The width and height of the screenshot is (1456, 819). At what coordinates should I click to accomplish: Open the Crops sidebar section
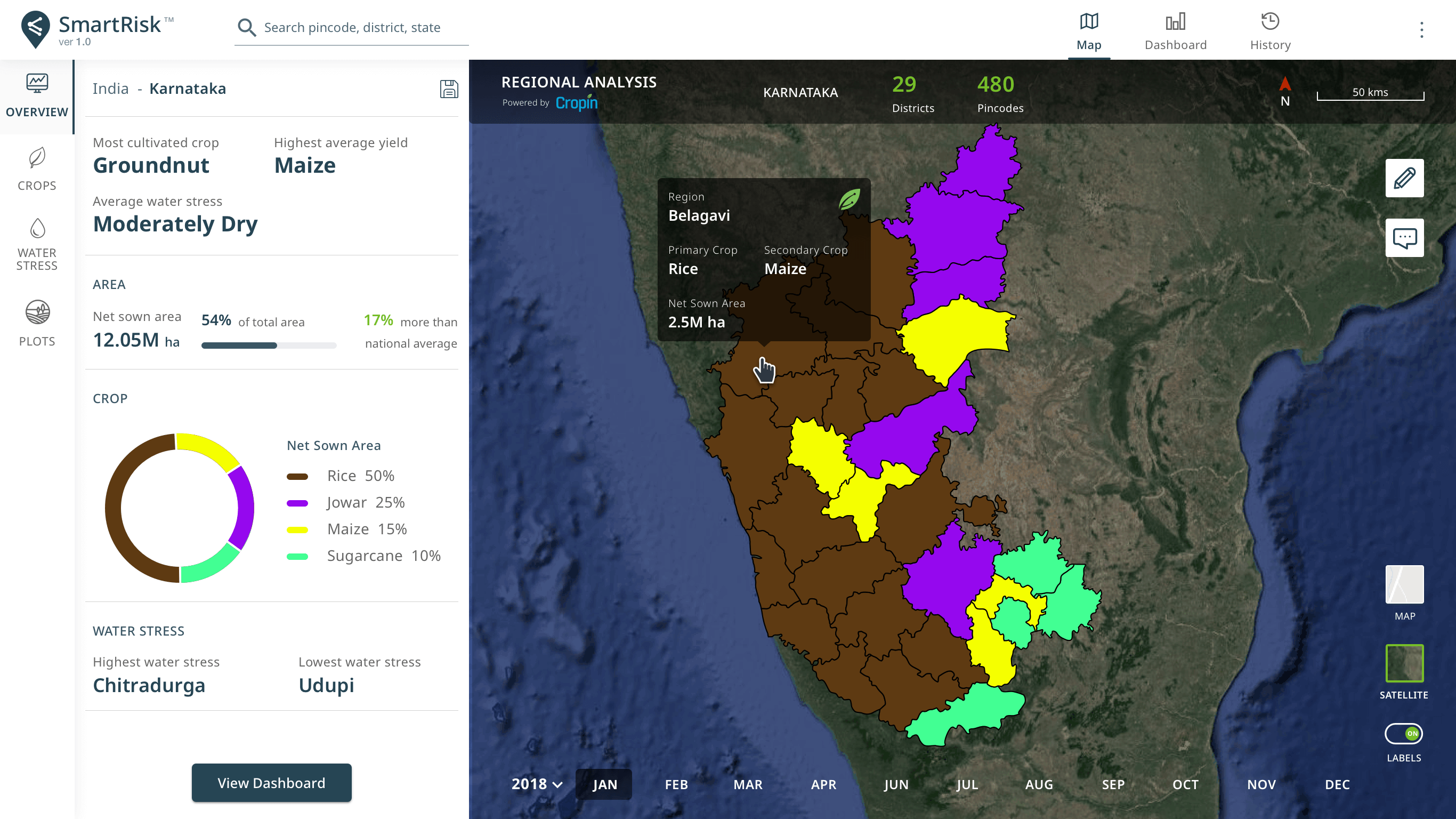point(37,169)
